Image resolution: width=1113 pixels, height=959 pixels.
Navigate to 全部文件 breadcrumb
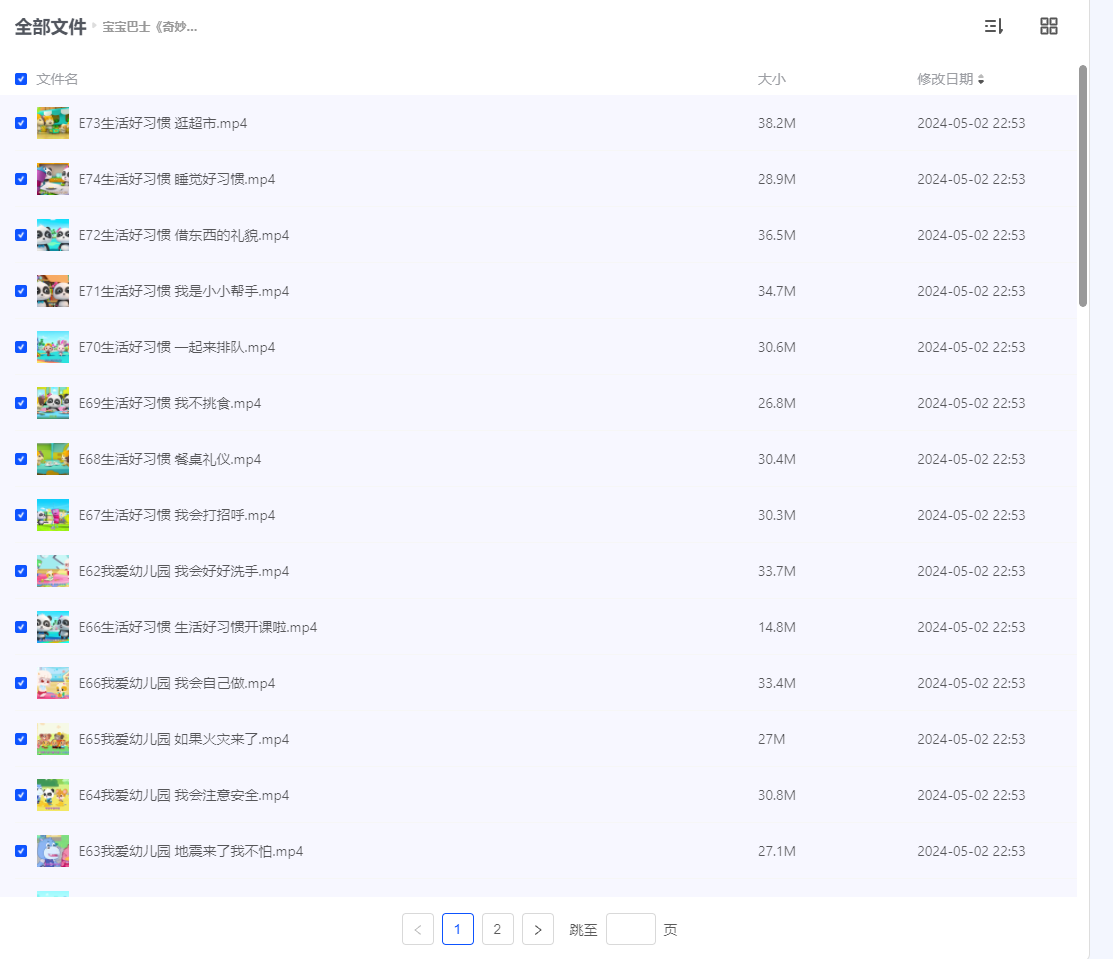tap(50, 27)
